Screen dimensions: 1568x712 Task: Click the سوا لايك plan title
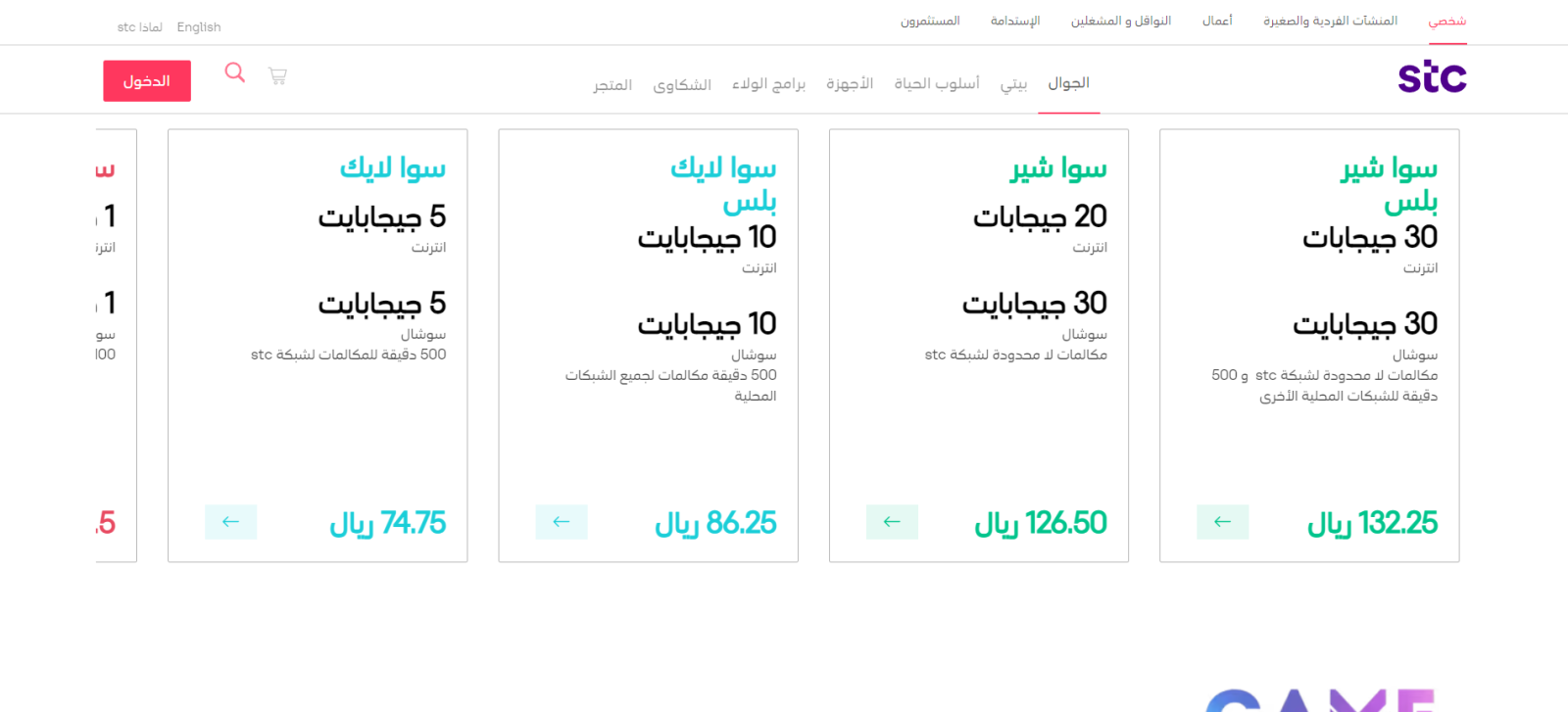pyautogui.click(x=392, y=168)
